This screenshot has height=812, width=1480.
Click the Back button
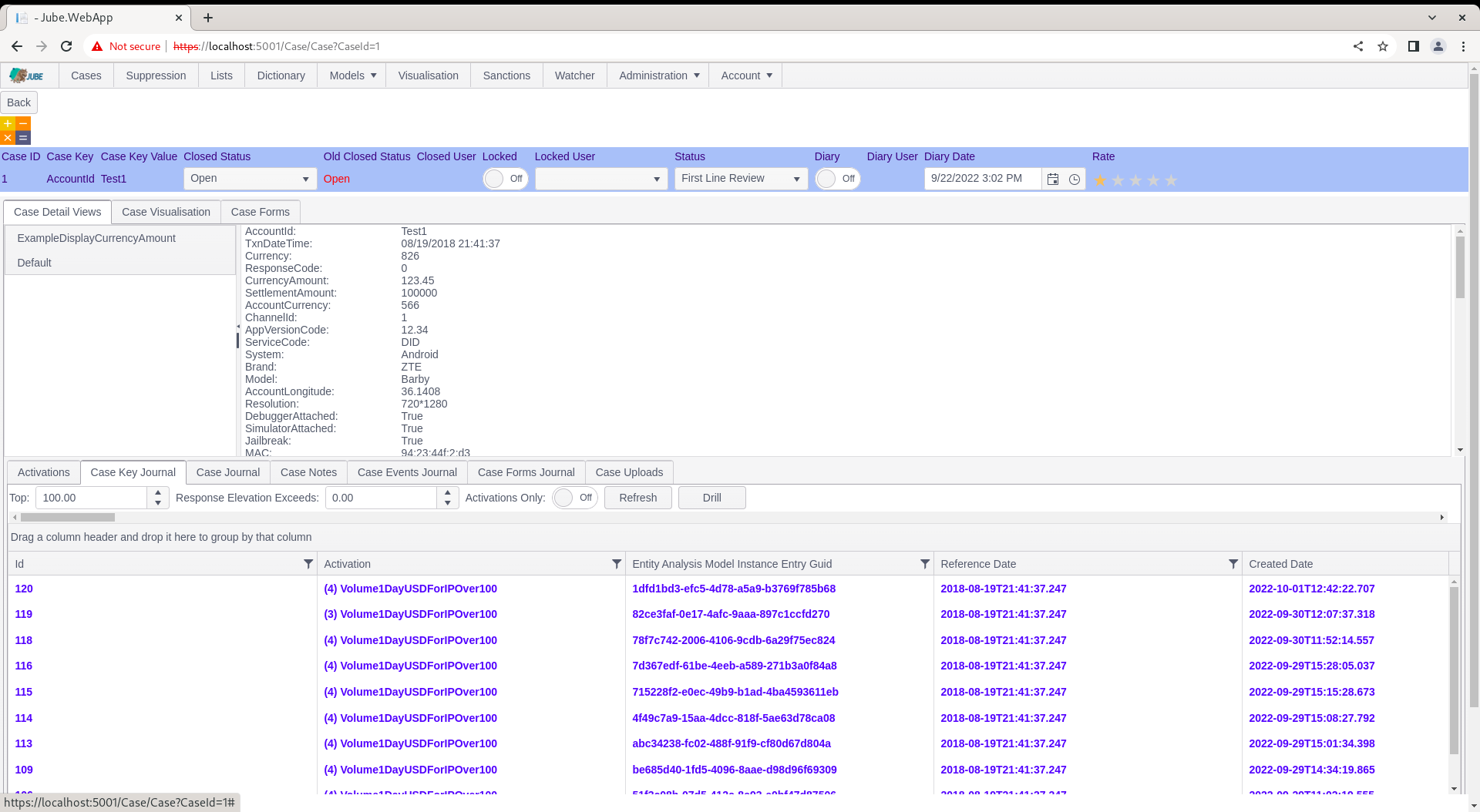(x=18, y=102)
